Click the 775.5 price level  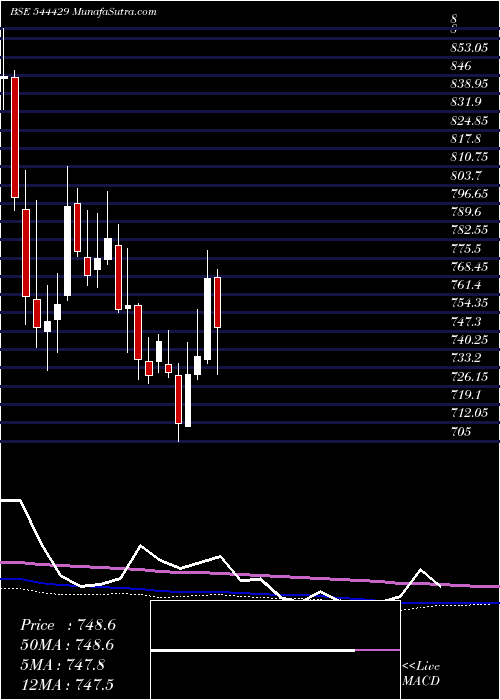(466, 248)
